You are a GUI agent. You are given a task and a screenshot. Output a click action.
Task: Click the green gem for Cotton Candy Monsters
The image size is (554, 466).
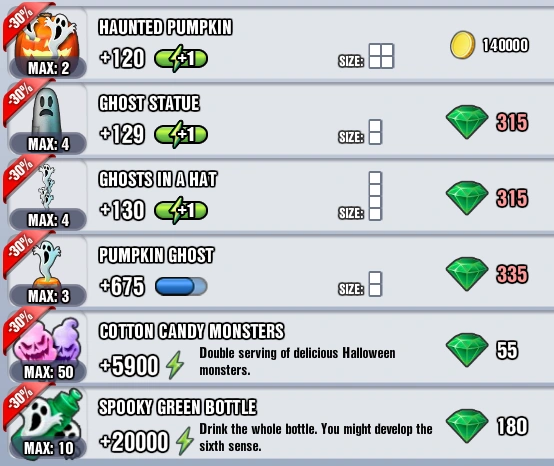(x=467, y=350)
